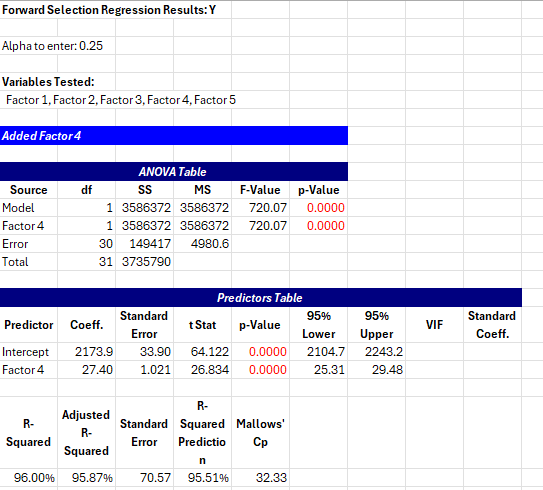The image size is (543, 490).
Task: Click the Error df cell showing 30
Action: (x=87, y=244)
